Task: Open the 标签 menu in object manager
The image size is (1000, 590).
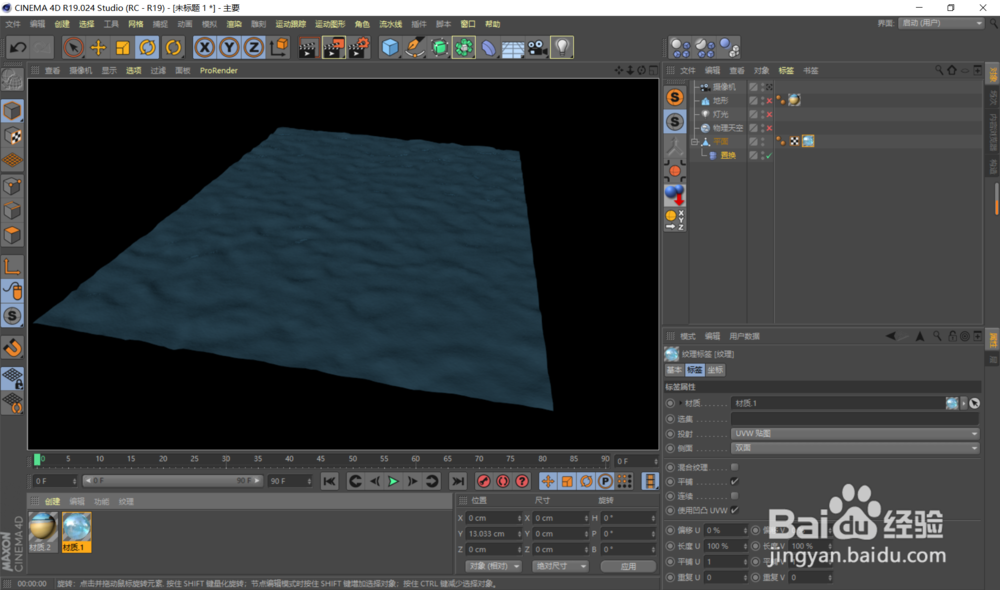Action: tap(786, 71)
